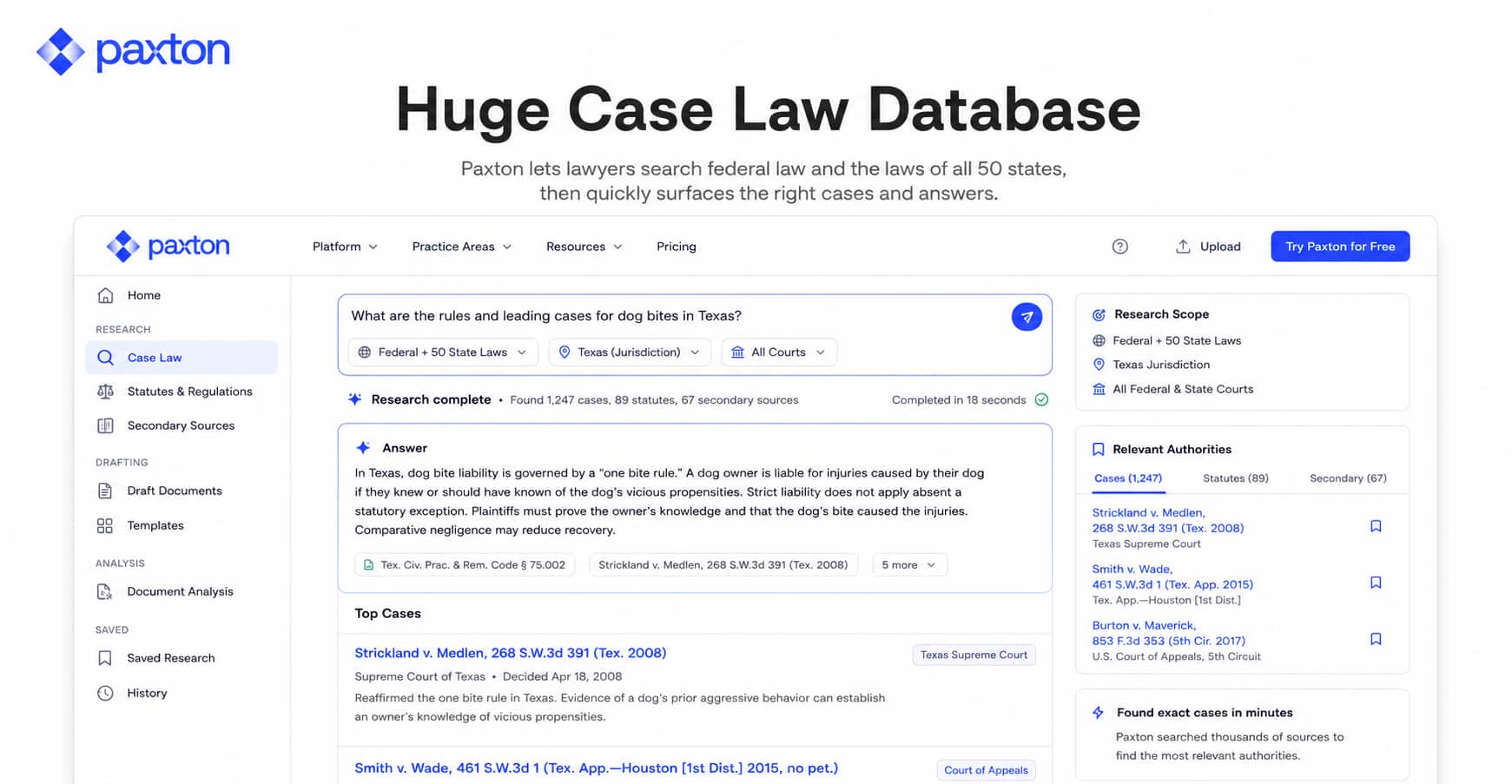Click the globe icon in Research Scope
The height and width of the screenshot is (784, 1512).
point(1099,340)
